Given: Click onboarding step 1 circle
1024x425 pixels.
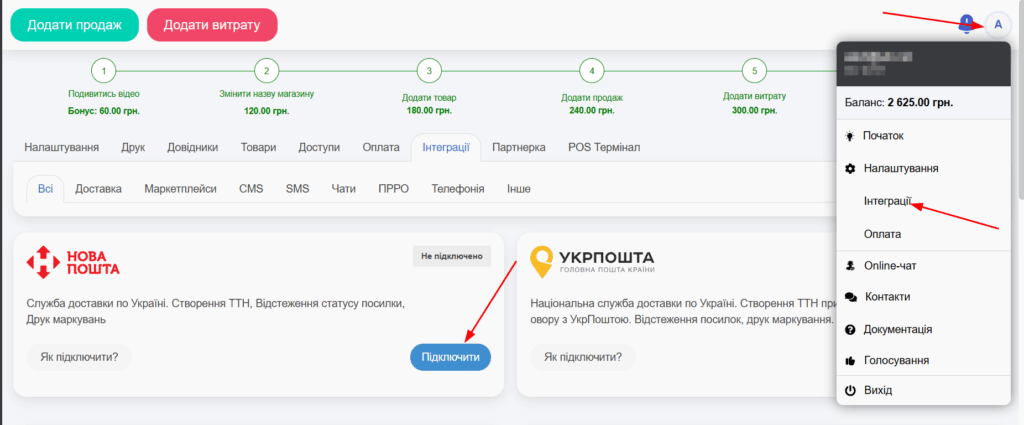Looking at the screenshot, I should (104, 71).
